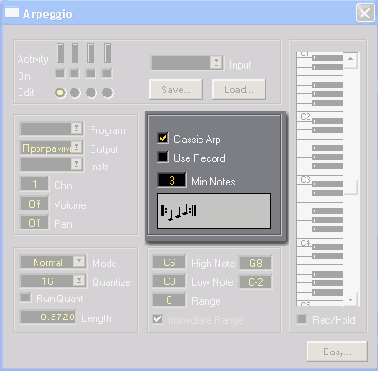This screenshot has width=378, height=371.
Task: Toggle the RunQuant checkbox
Action: (25, 297)
